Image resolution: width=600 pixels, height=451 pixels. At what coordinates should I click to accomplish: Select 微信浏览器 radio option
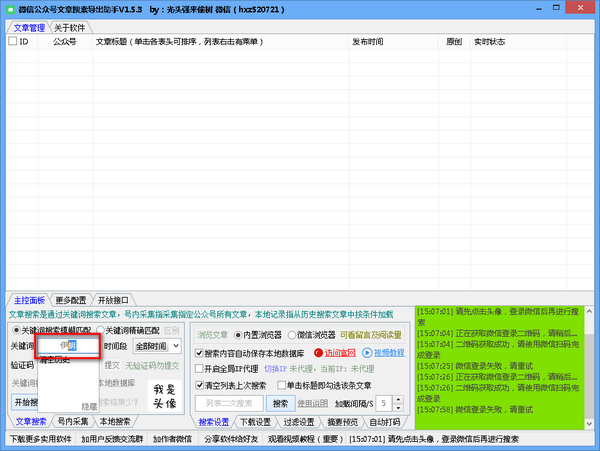(x=292, y=335)
